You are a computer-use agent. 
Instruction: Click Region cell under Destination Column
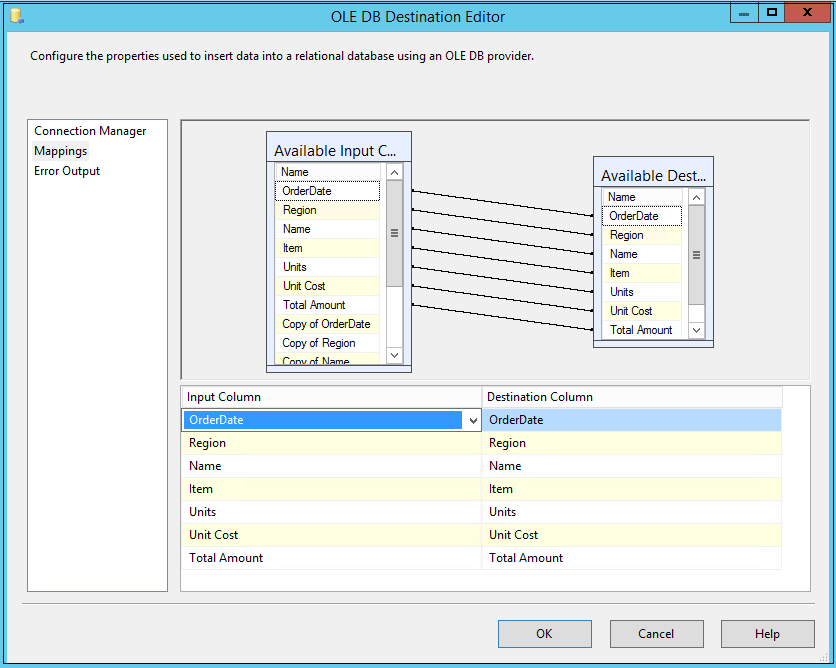click(632, 443)
